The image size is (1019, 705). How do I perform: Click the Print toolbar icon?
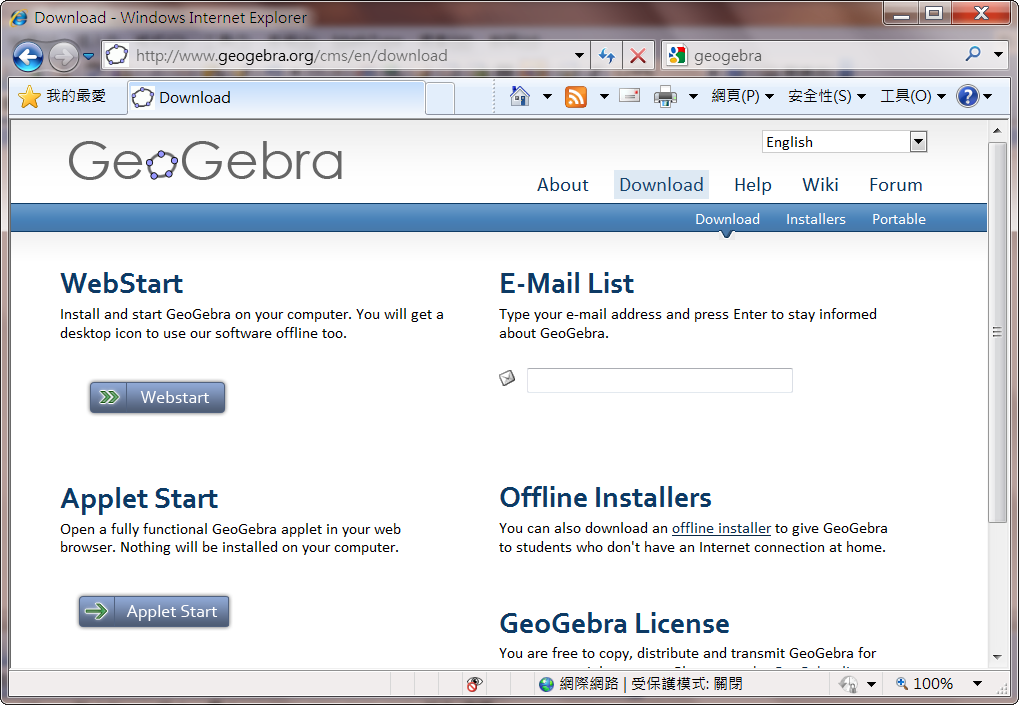point(665,97)
